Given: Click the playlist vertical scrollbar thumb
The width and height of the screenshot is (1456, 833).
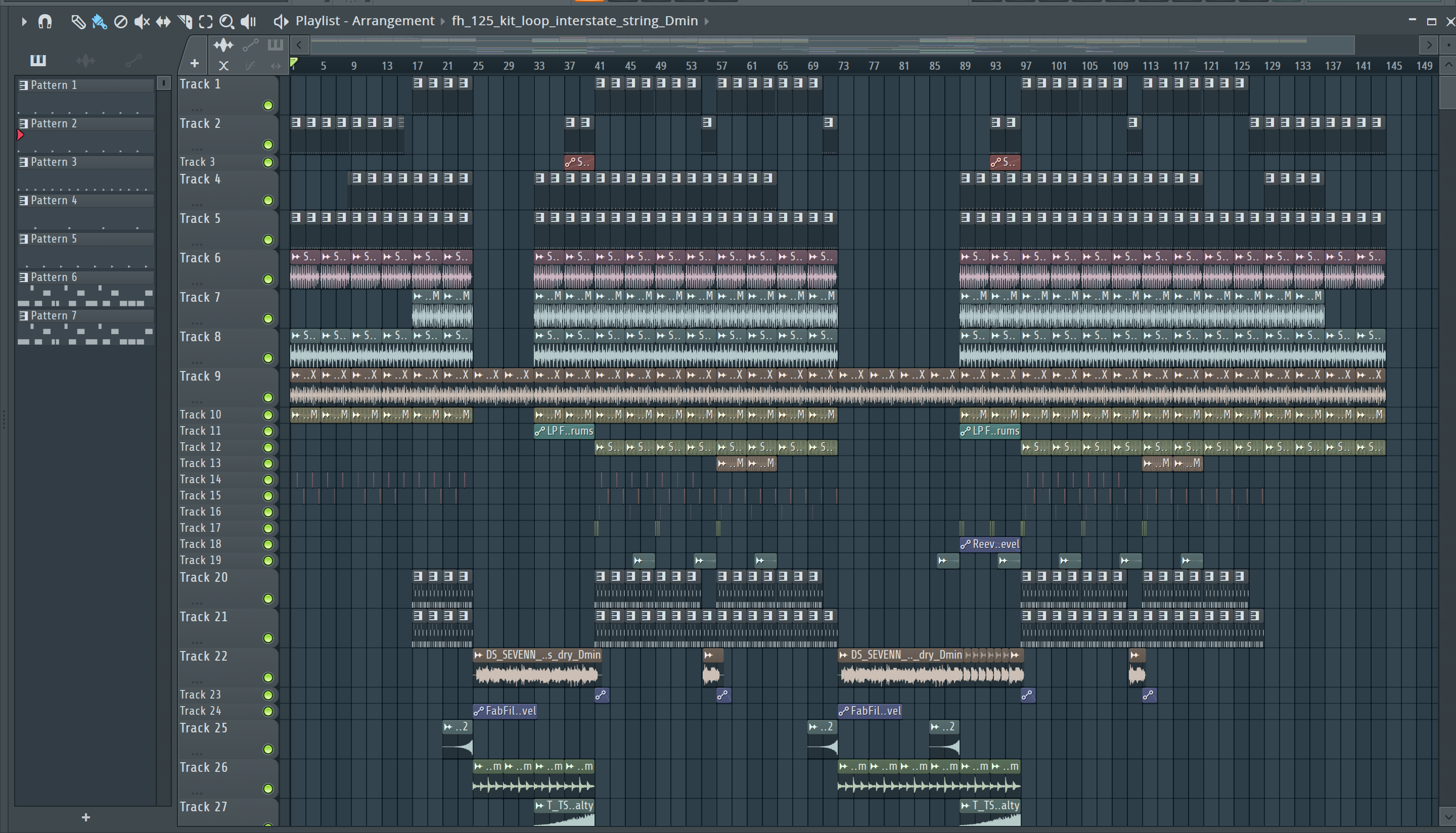Looking at the screenshot, I should (x=1447, y=91).
